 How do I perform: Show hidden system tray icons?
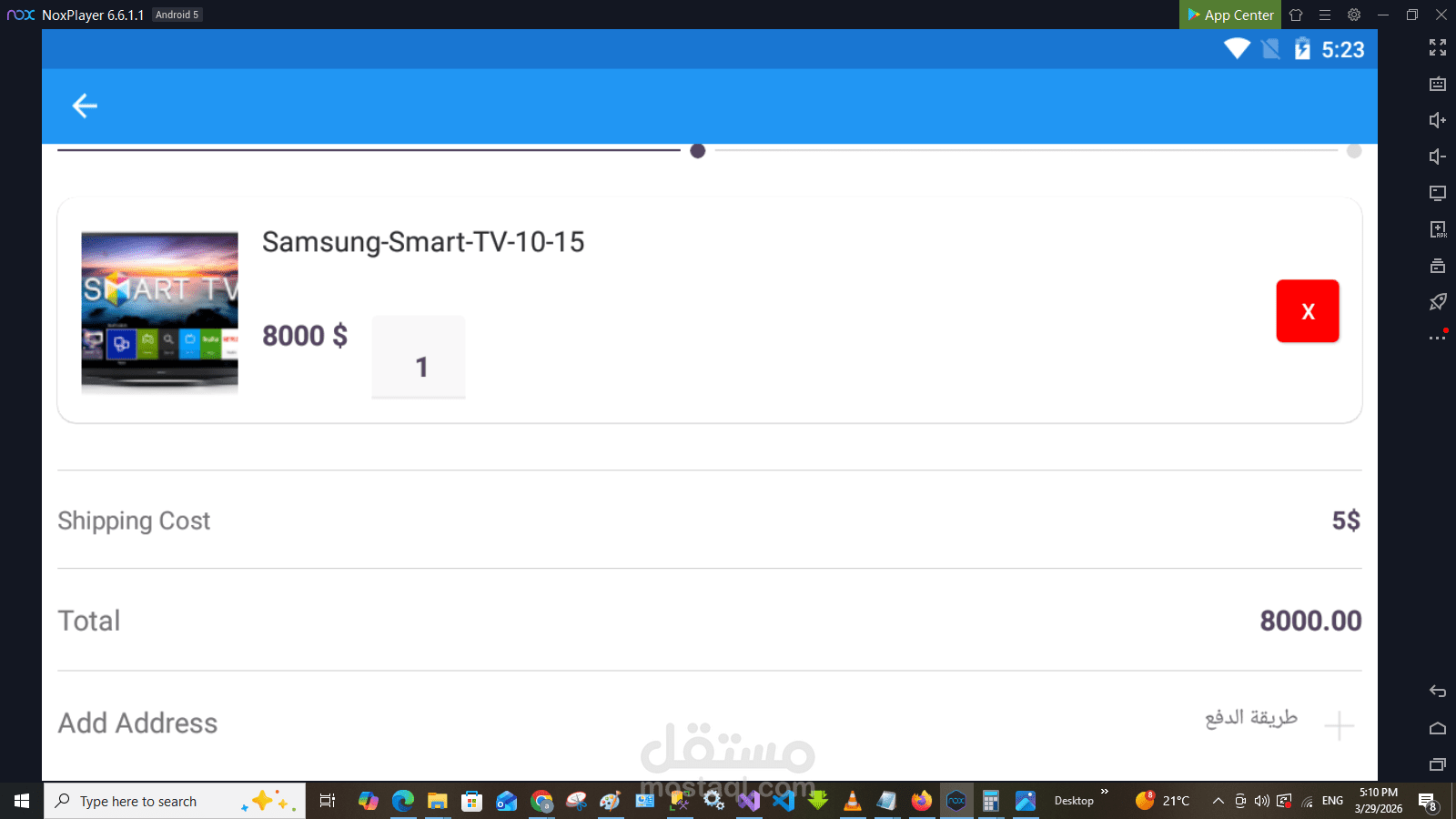click(x=1218, y=801)
